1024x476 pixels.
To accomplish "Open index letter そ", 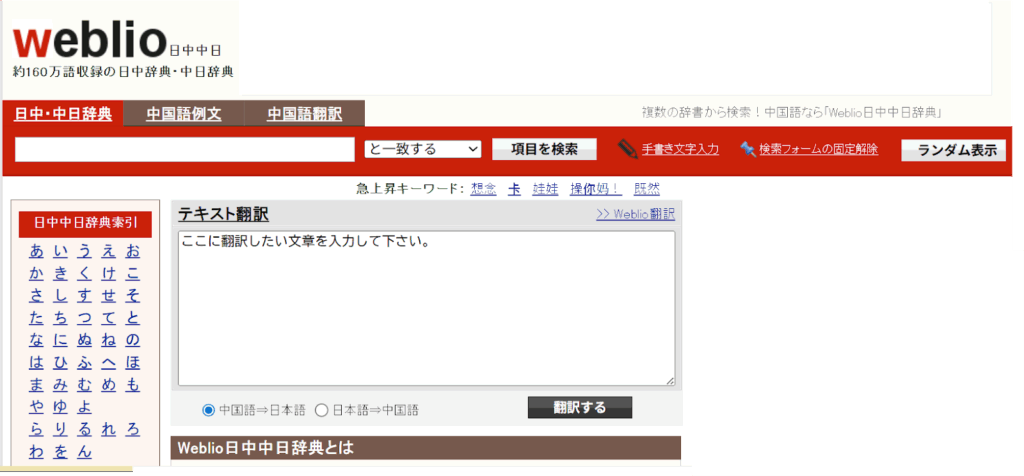I will 133,296.
